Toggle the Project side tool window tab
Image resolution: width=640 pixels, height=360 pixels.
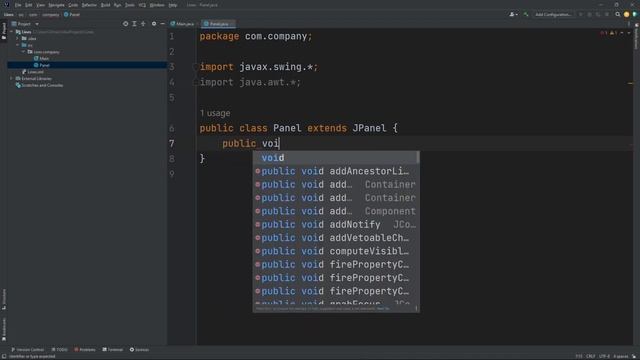4,32
